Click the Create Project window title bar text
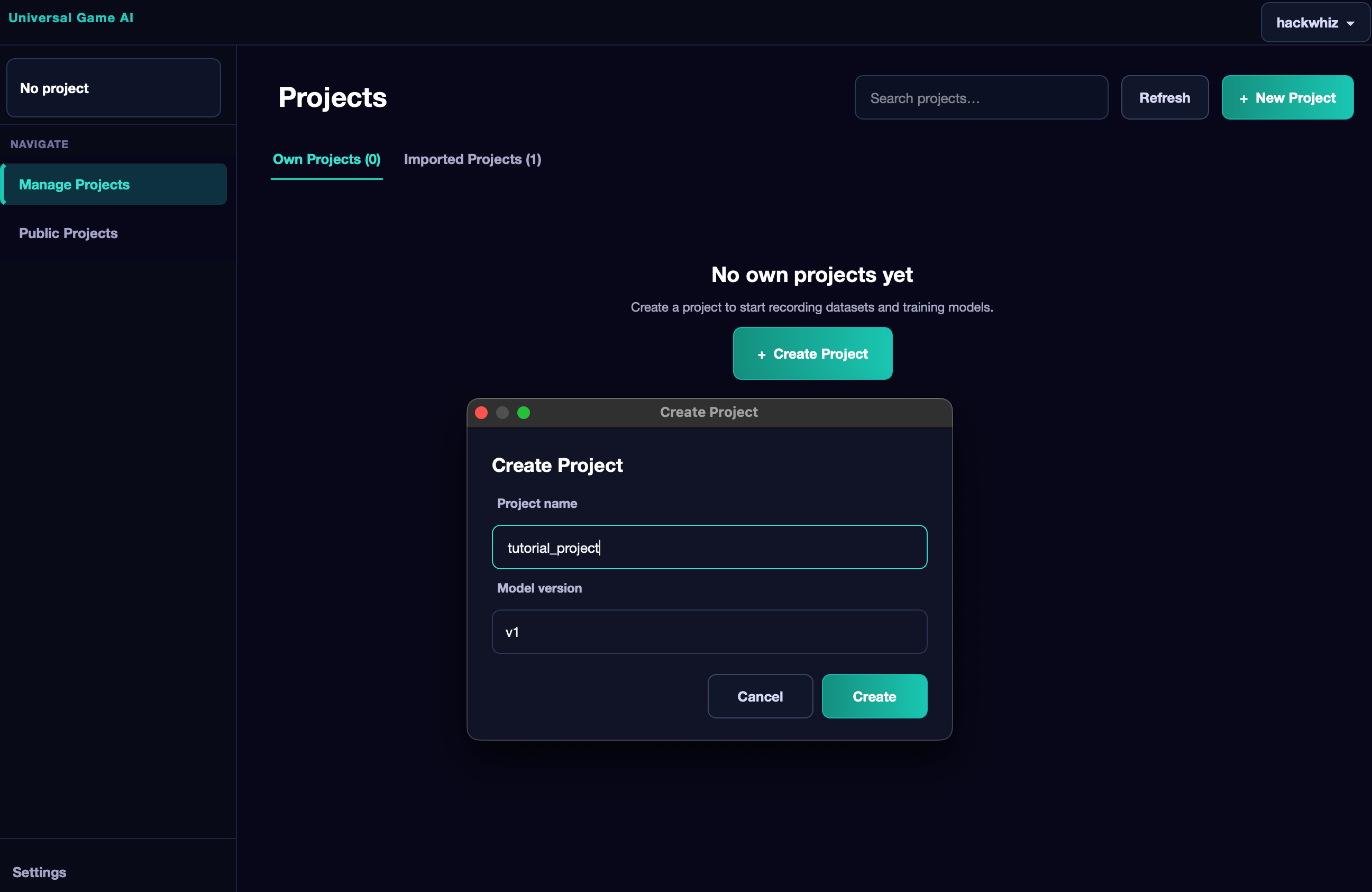The image size is (1372, 892). click(709, 412)
